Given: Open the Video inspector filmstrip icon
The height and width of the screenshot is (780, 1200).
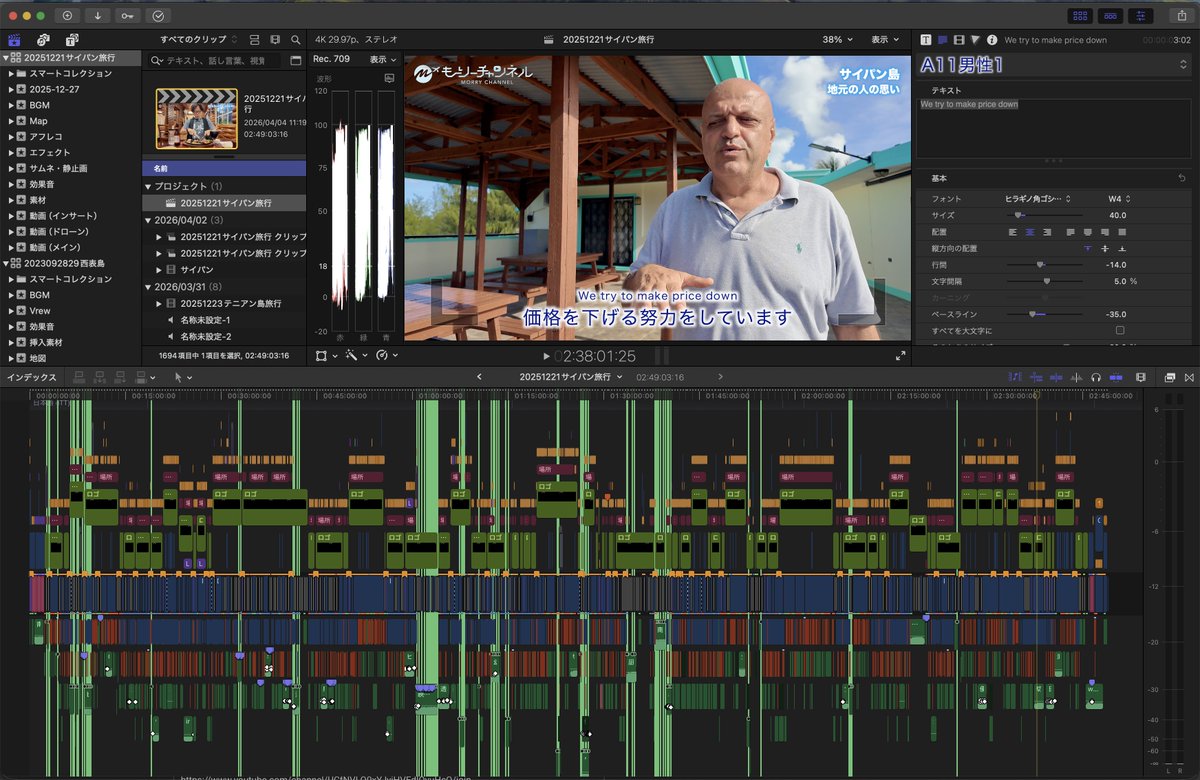Looking at the screenshot, I should [x=959, y=39].
